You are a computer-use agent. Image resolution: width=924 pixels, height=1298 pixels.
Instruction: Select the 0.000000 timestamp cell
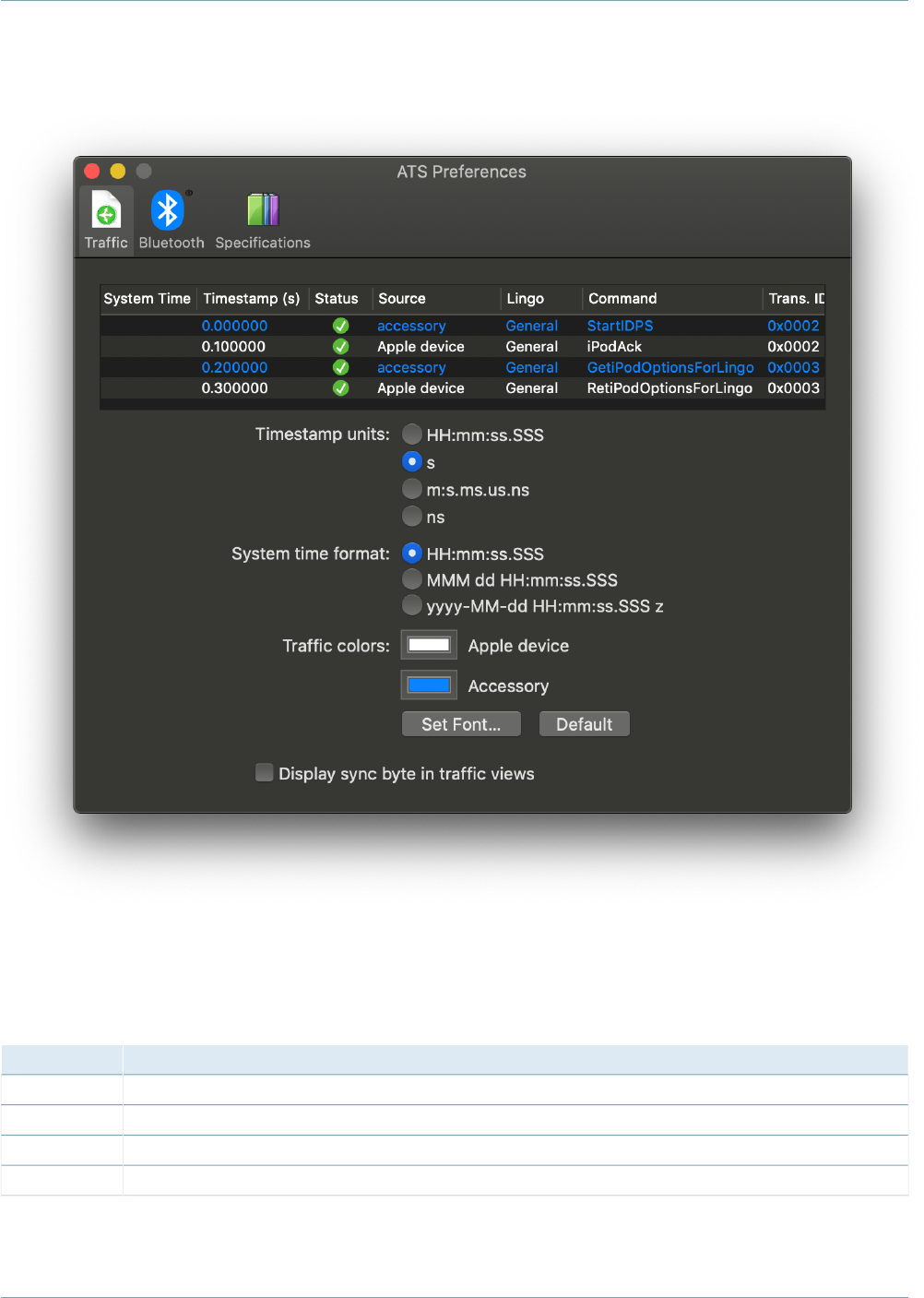[x=234, y=326]
